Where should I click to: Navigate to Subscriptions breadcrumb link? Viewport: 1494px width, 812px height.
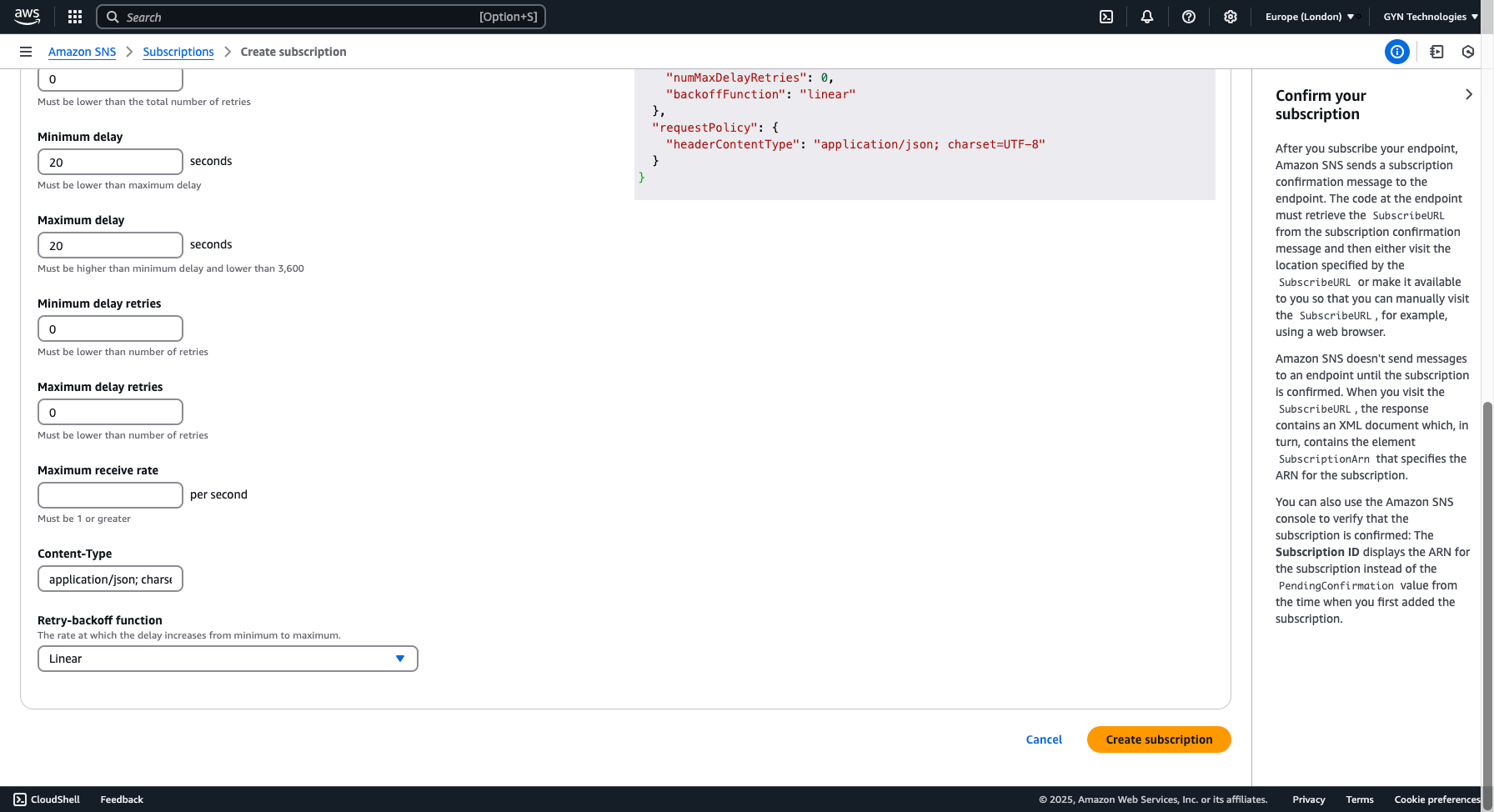178,52
